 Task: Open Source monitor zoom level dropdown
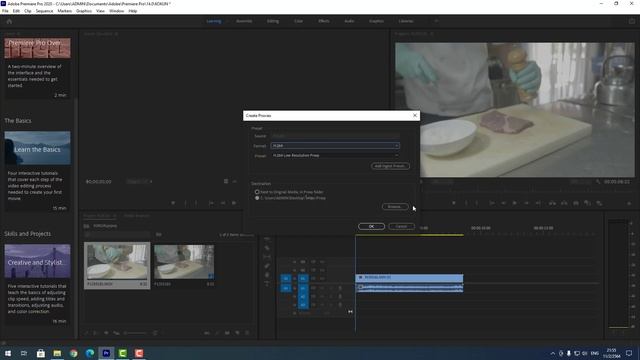[x=139, y=181]
